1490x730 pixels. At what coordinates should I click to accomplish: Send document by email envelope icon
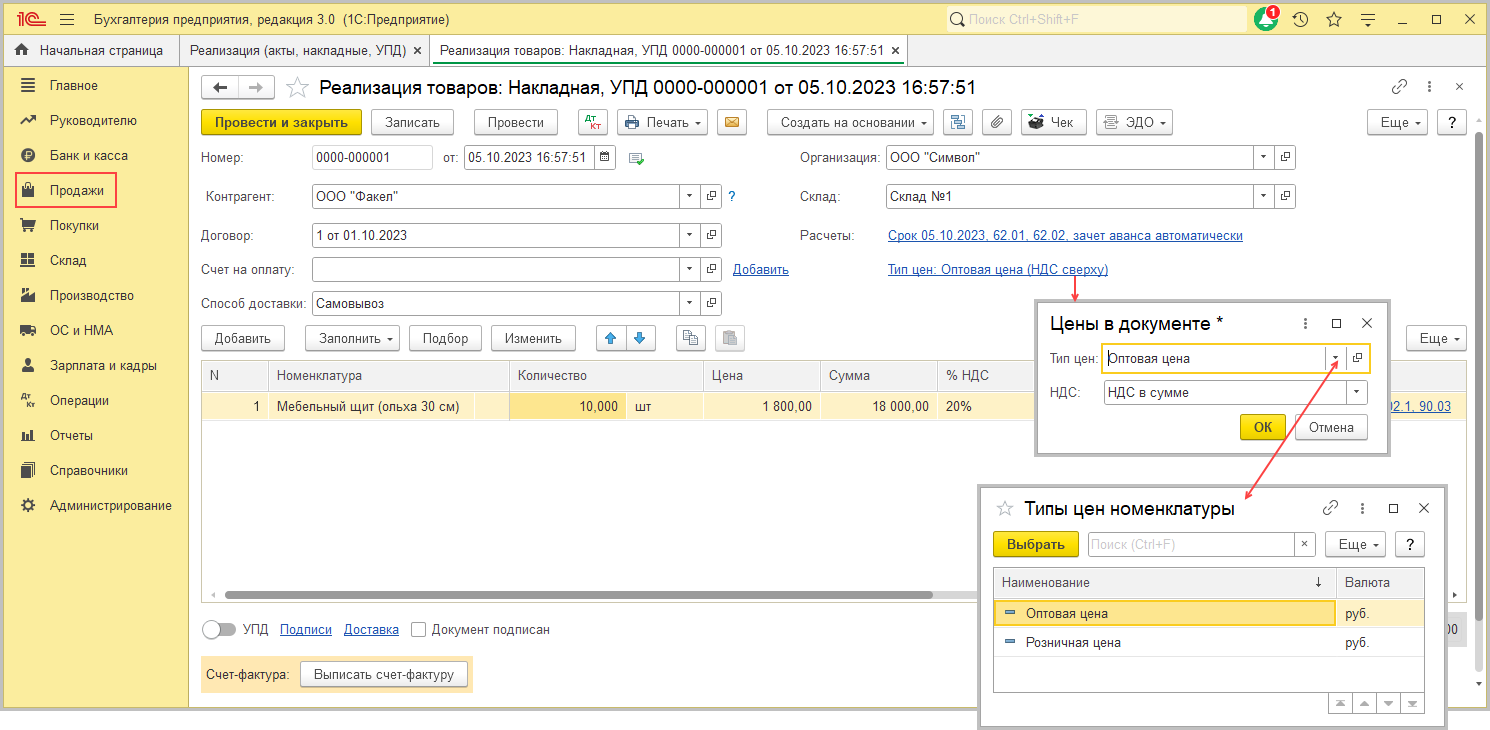pyautogui.click(x=732, y=122)
